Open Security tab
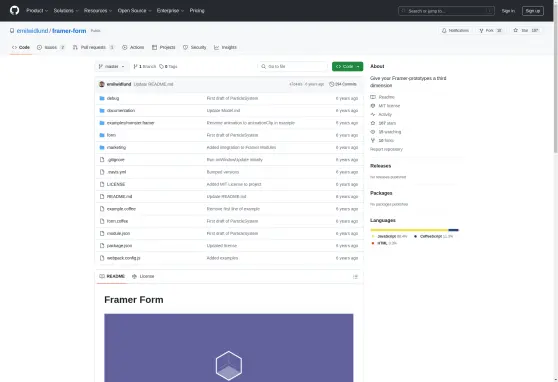The height and width of the screenshot is (382, 558). (x=195, y=47)
